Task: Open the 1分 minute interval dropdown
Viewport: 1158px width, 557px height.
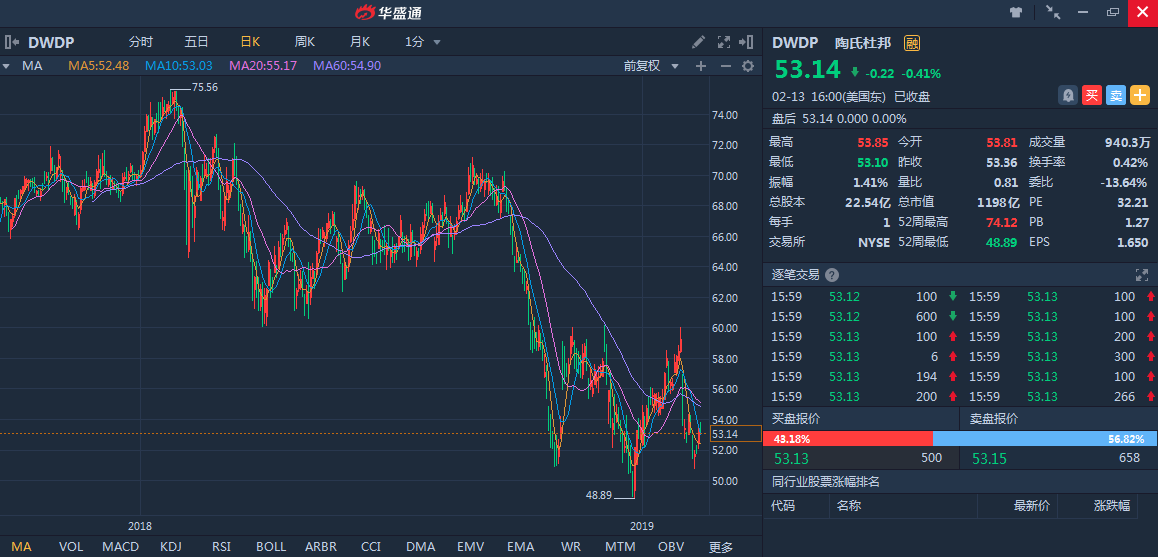Action: [x=423, y=42]
